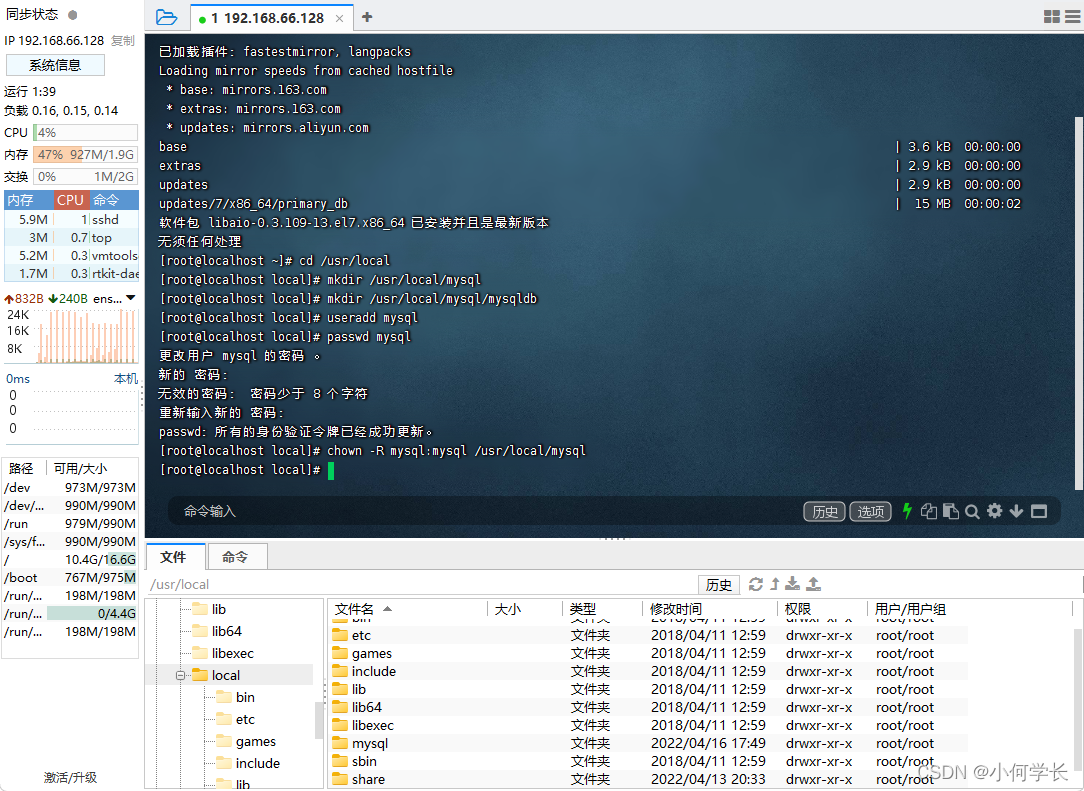
Task: Click the green lightning quick command icon
Action: coord(907,511)
